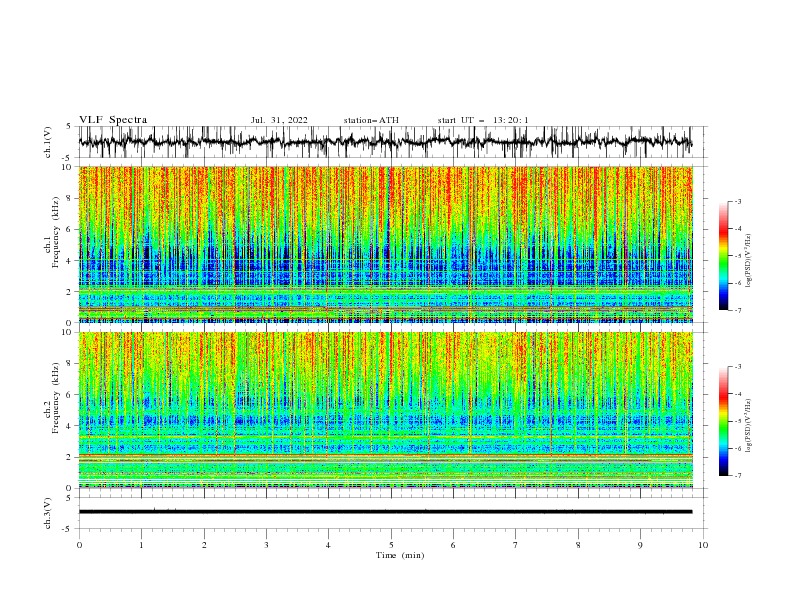Image resolution: width=792 pixels, height=612 pixels.
Task: Click the ch.1 color bar log(PSD) unit label
Action: [x=749, y=261]
